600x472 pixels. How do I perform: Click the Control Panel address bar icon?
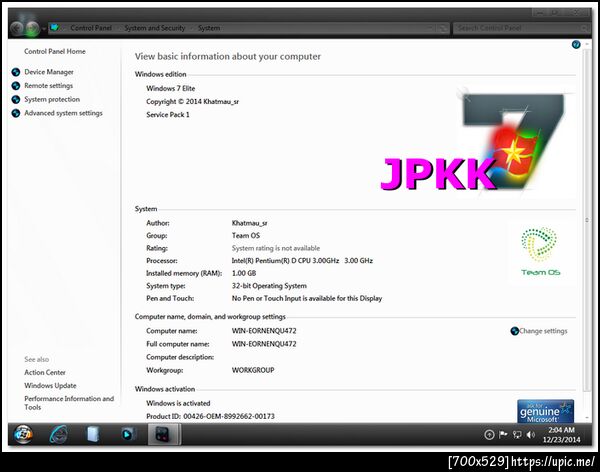55,28
